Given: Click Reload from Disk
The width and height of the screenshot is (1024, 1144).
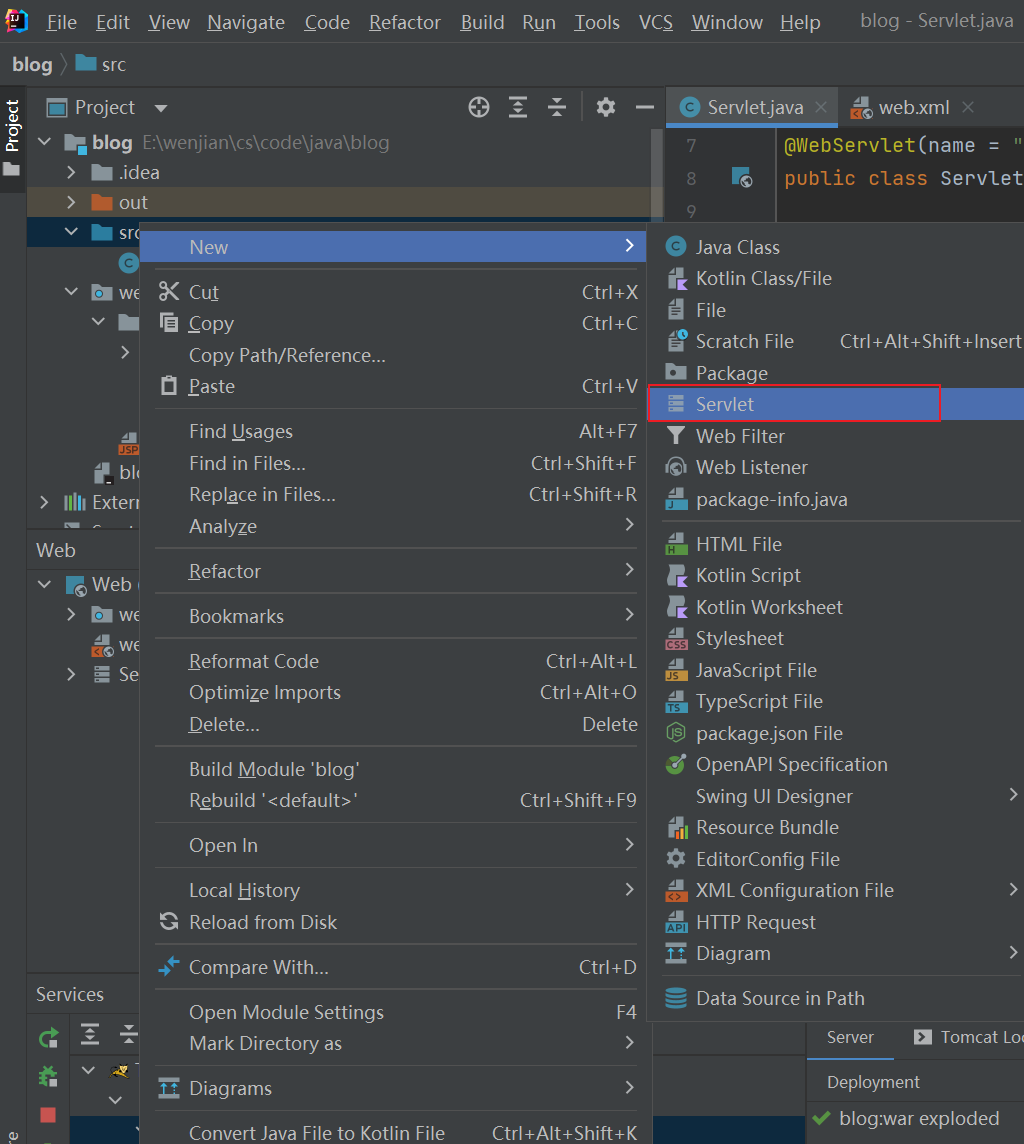Looking at the screenshot, I should point(395,922).
